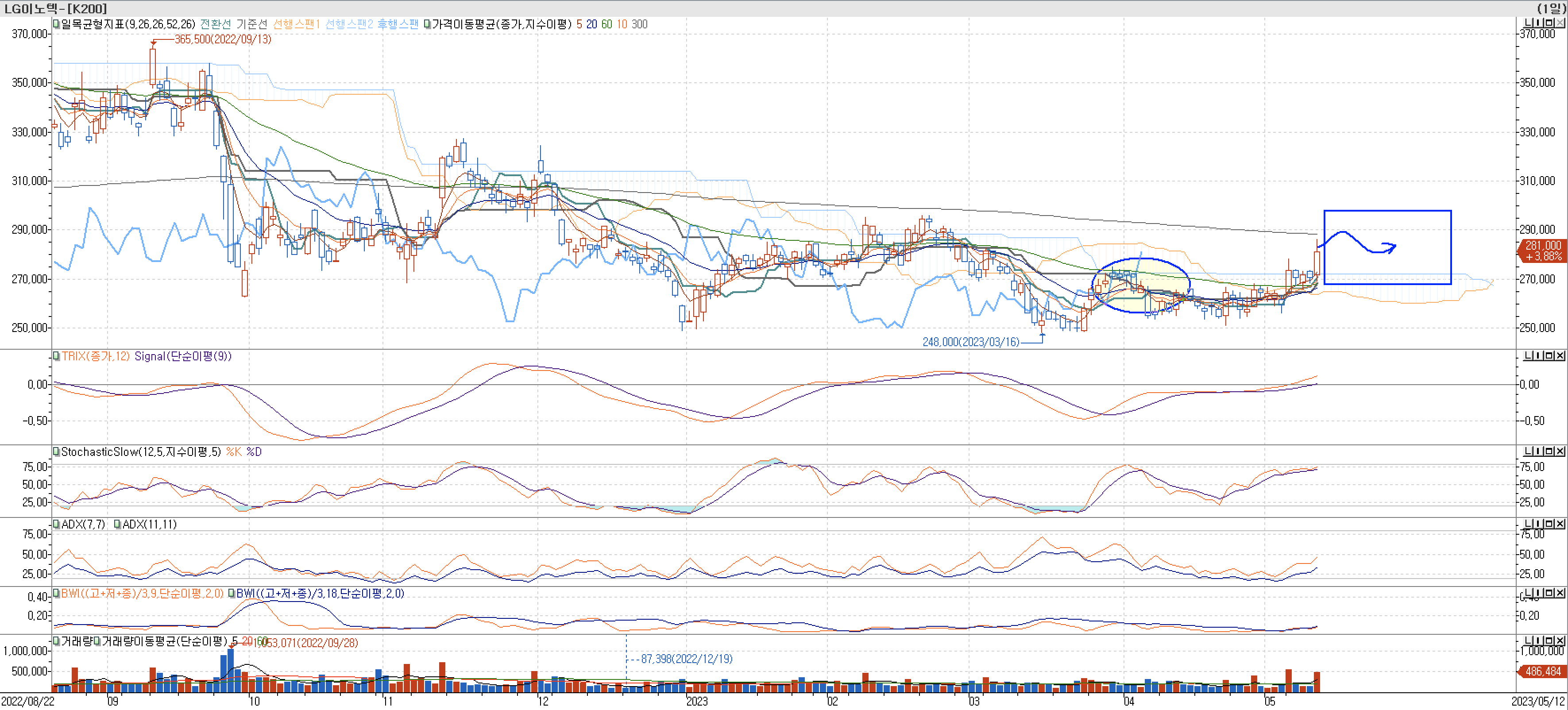Select the 300 moving average legend number
This screenshot has width=1568, height=710.
click(639, 24)
